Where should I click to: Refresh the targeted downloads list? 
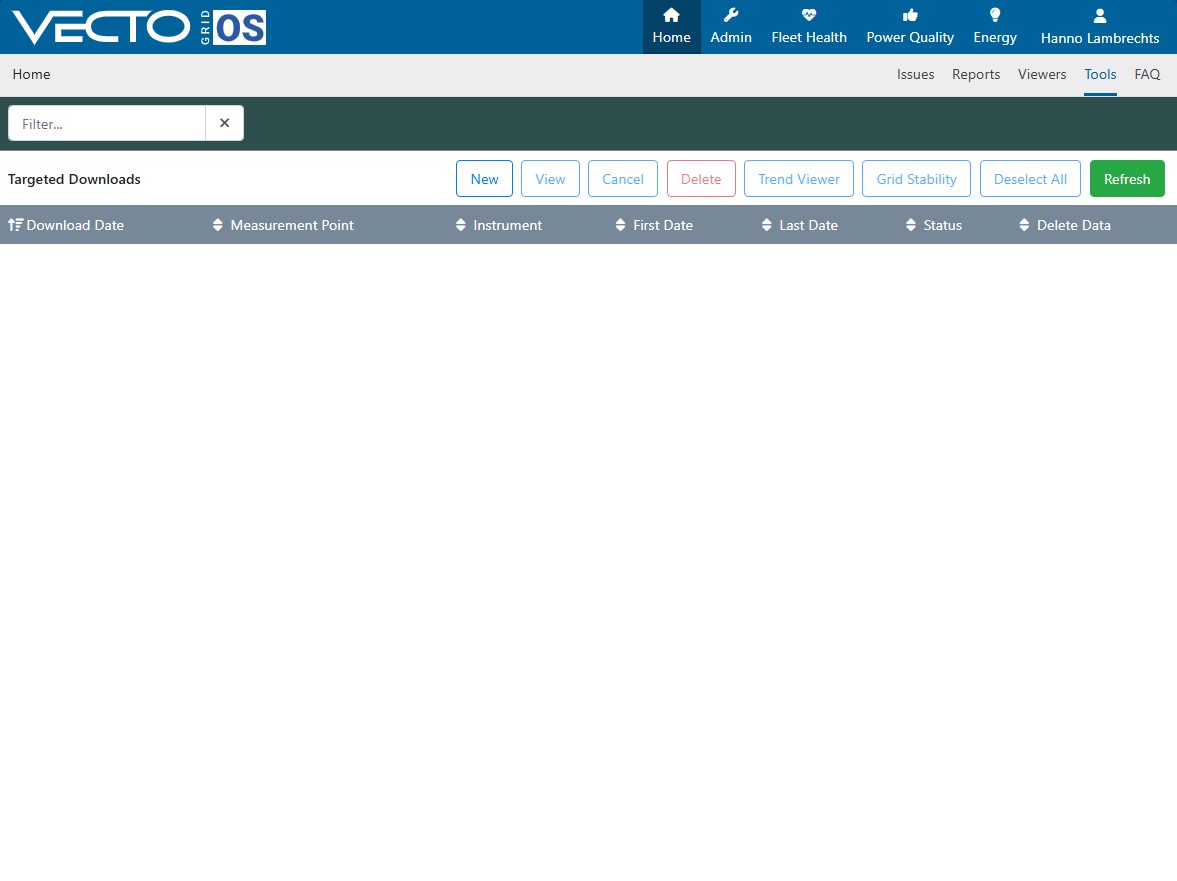[x=1127, y=179]
